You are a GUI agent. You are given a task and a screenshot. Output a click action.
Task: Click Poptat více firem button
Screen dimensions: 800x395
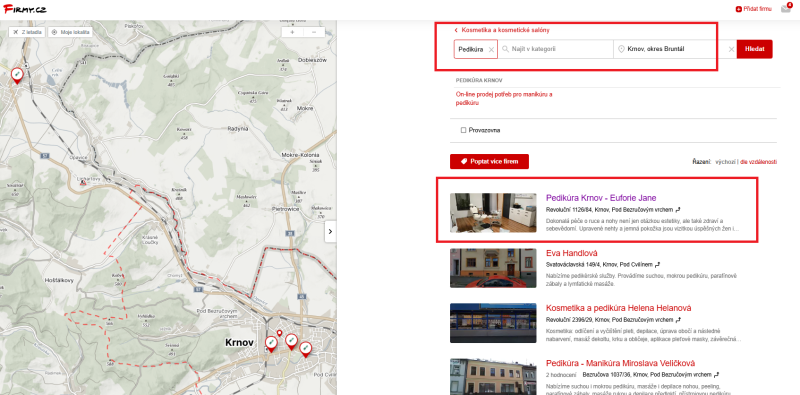pyautogui.click(x=489, y=161)
